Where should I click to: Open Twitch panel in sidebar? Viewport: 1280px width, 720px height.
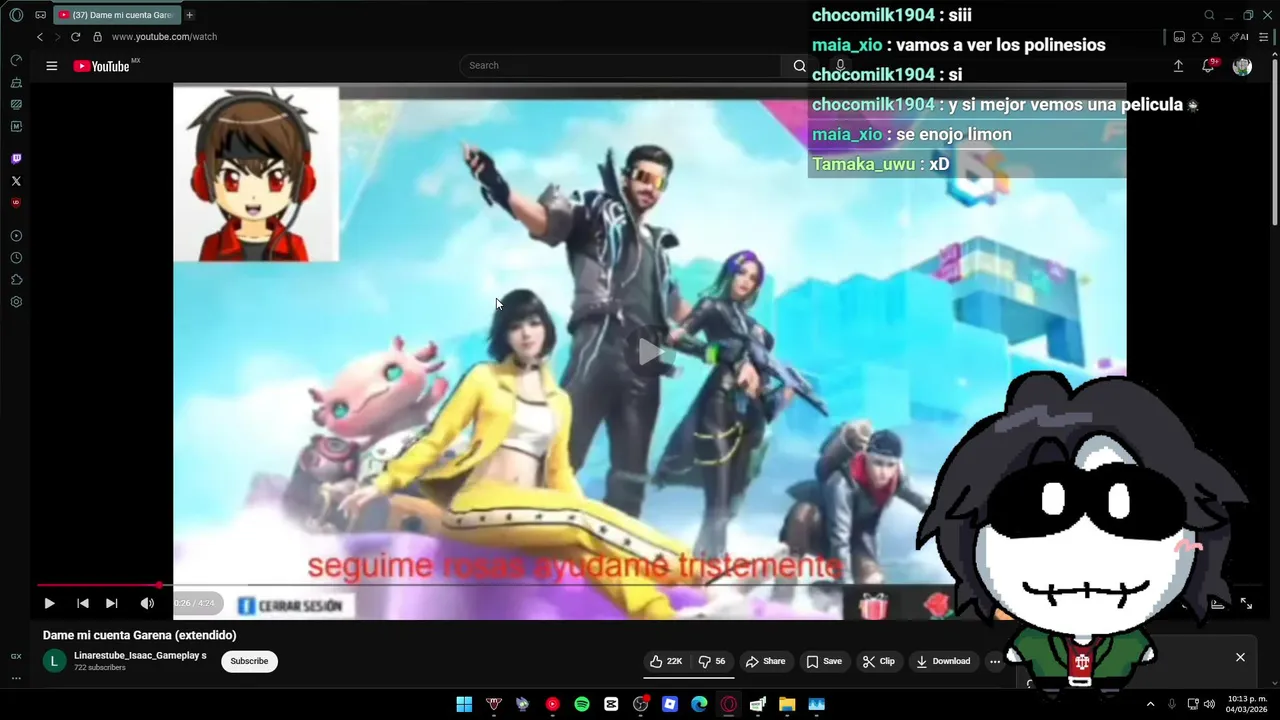16,158
